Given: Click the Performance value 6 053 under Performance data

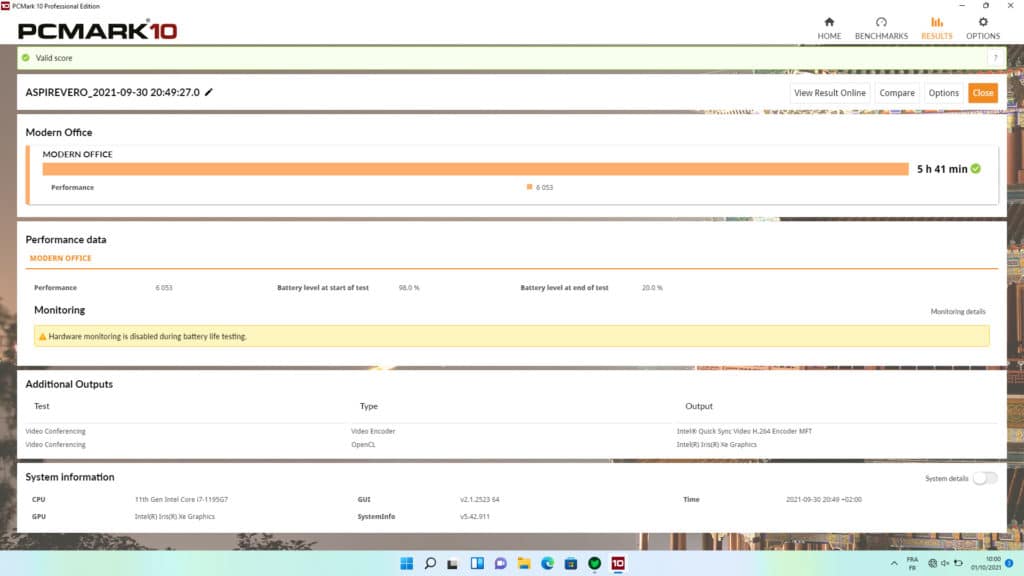Looking at the screenshot, I should 164,287.
